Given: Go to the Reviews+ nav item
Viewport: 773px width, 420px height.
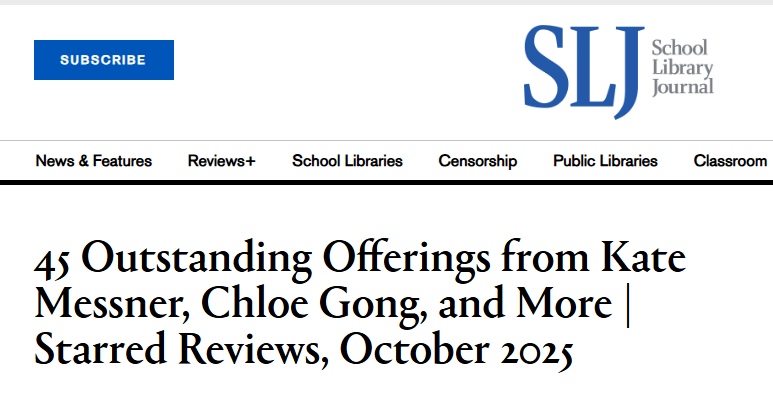Looking at the screenshot, I should (x=221, y=161).
